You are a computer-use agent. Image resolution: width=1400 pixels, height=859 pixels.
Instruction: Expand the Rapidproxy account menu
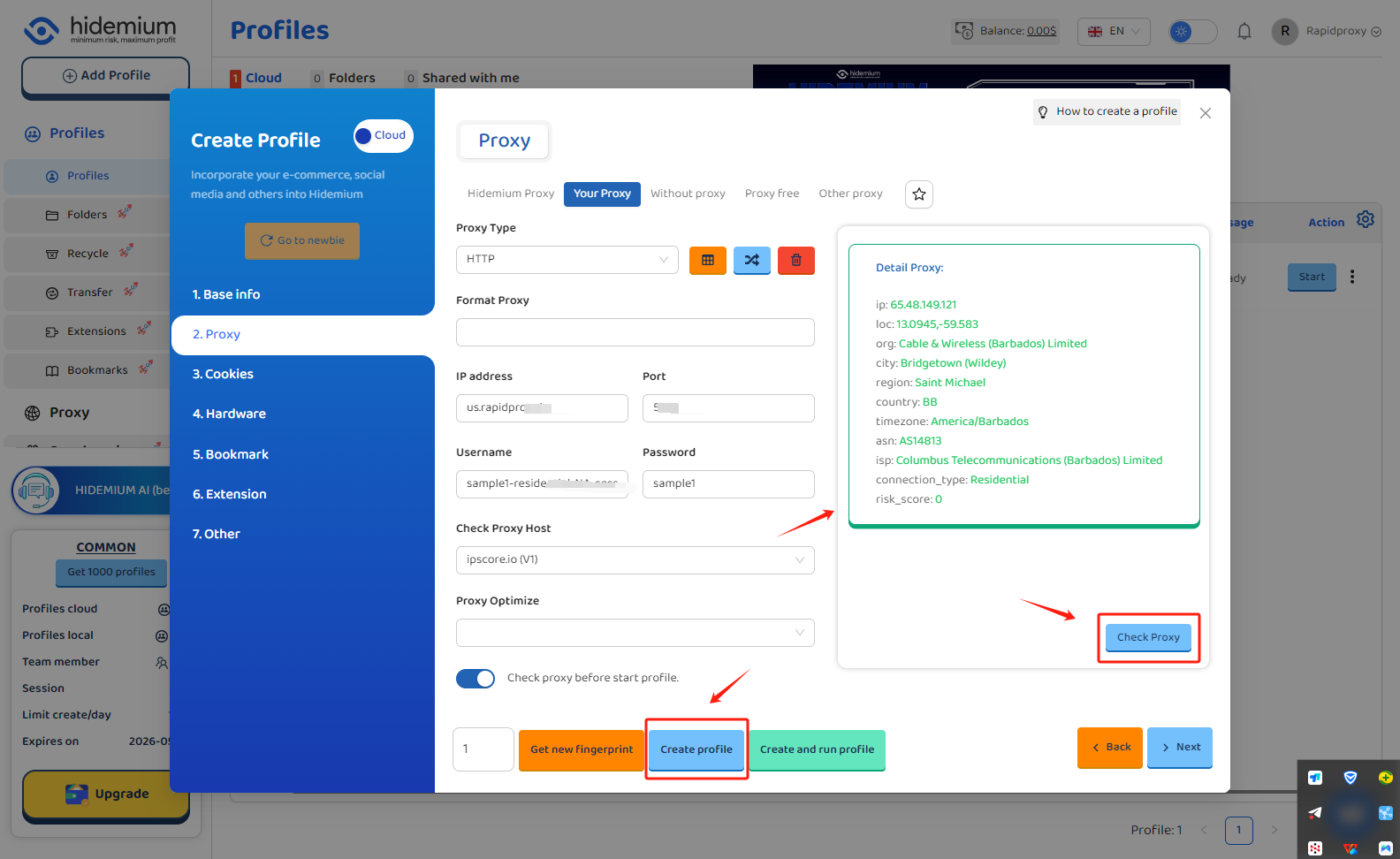click(x=1343, y=31)
